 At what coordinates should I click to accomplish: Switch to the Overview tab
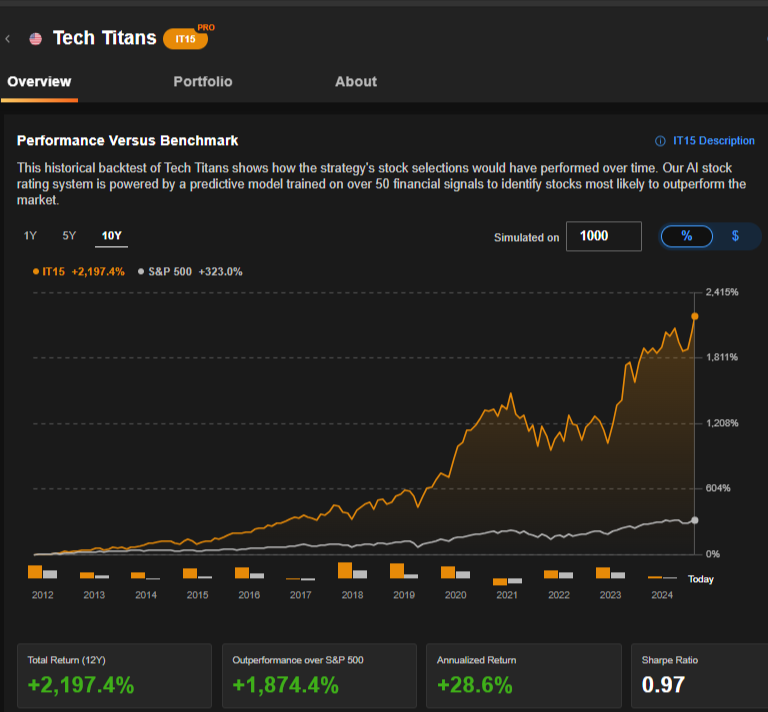[39, 82]
